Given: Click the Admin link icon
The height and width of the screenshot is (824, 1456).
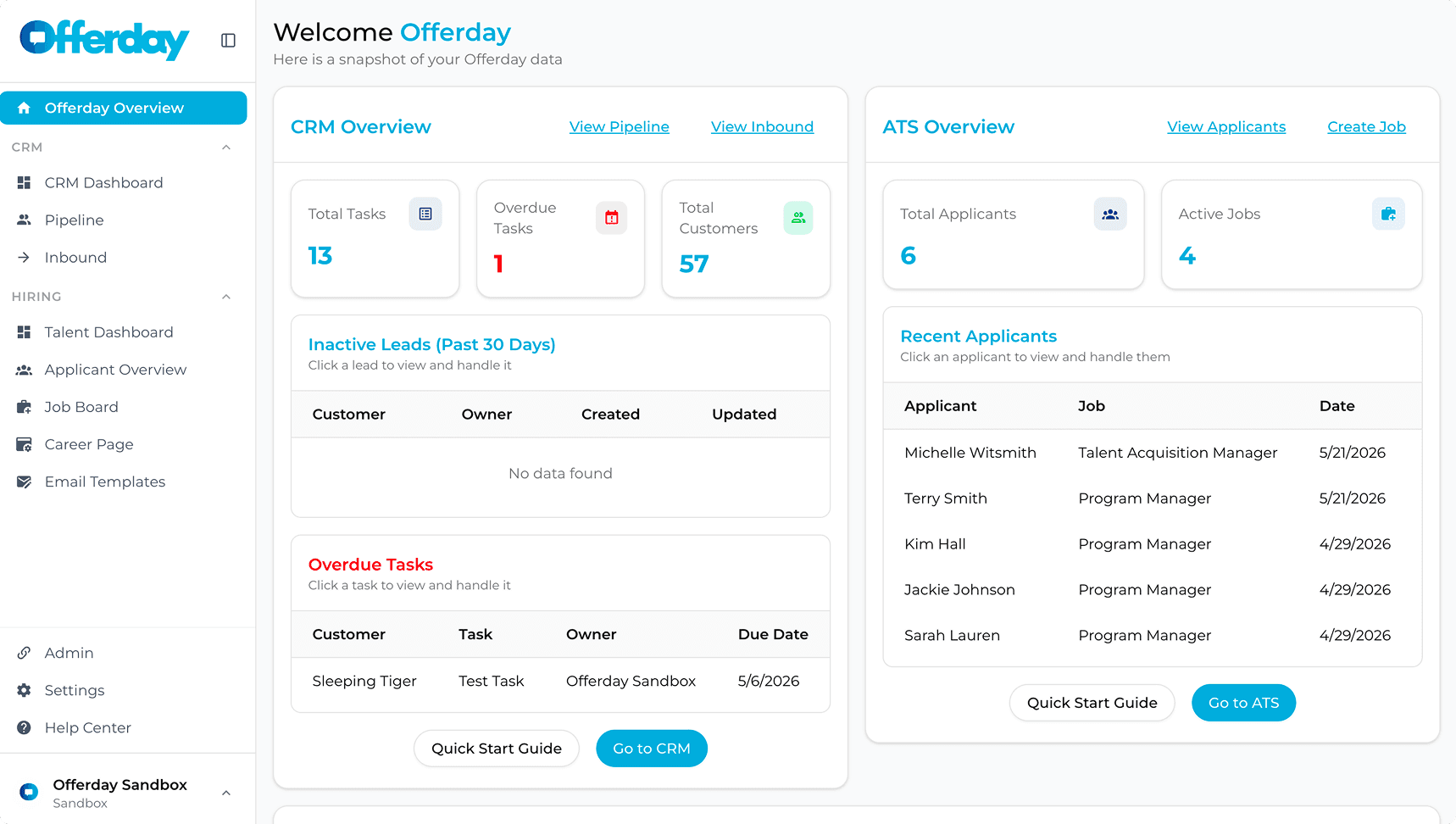Looking at the screenshot, I should click(24, 653).
